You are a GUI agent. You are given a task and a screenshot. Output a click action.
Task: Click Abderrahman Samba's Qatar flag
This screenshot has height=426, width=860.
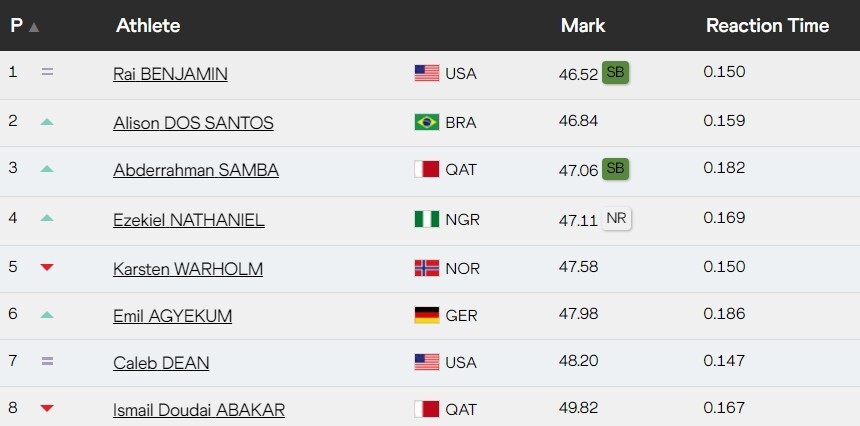click(427, 170)
